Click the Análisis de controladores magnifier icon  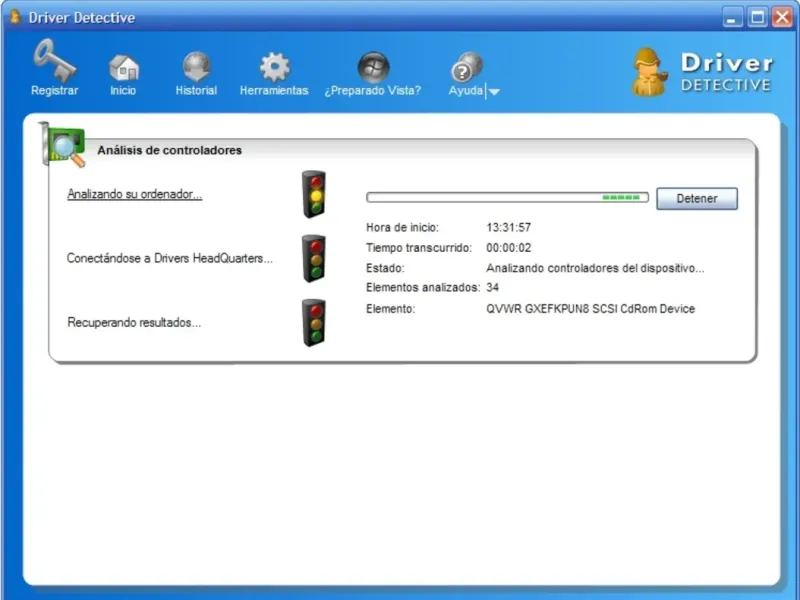point(64,146)
